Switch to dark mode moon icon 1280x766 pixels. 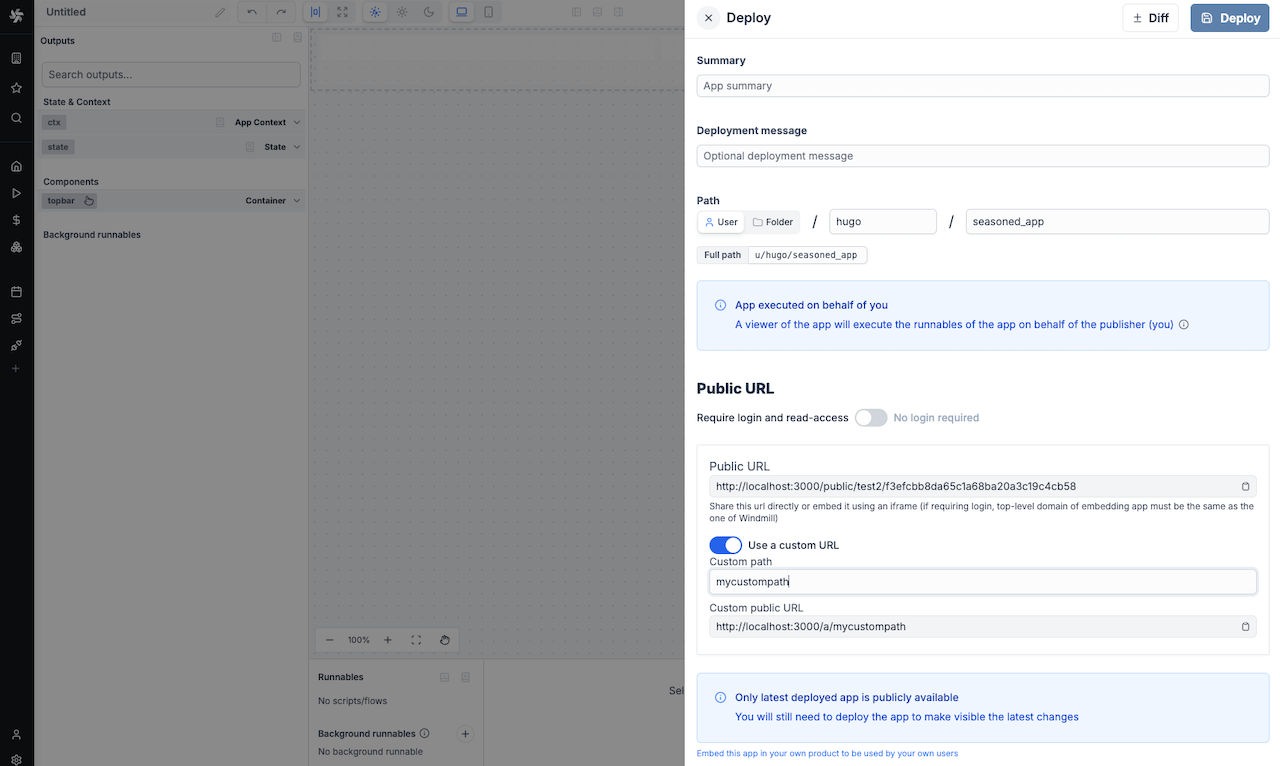pos(429,12)
